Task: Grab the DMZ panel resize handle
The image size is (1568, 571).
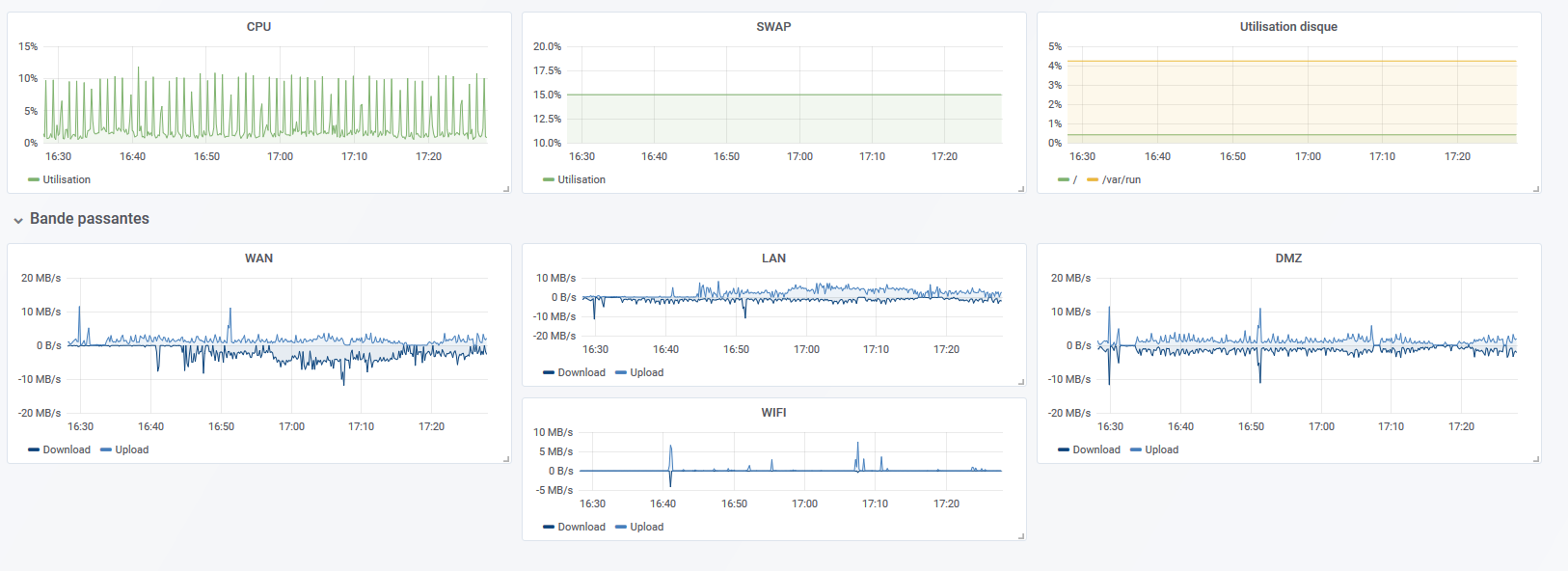Action: coord(1536,459)
